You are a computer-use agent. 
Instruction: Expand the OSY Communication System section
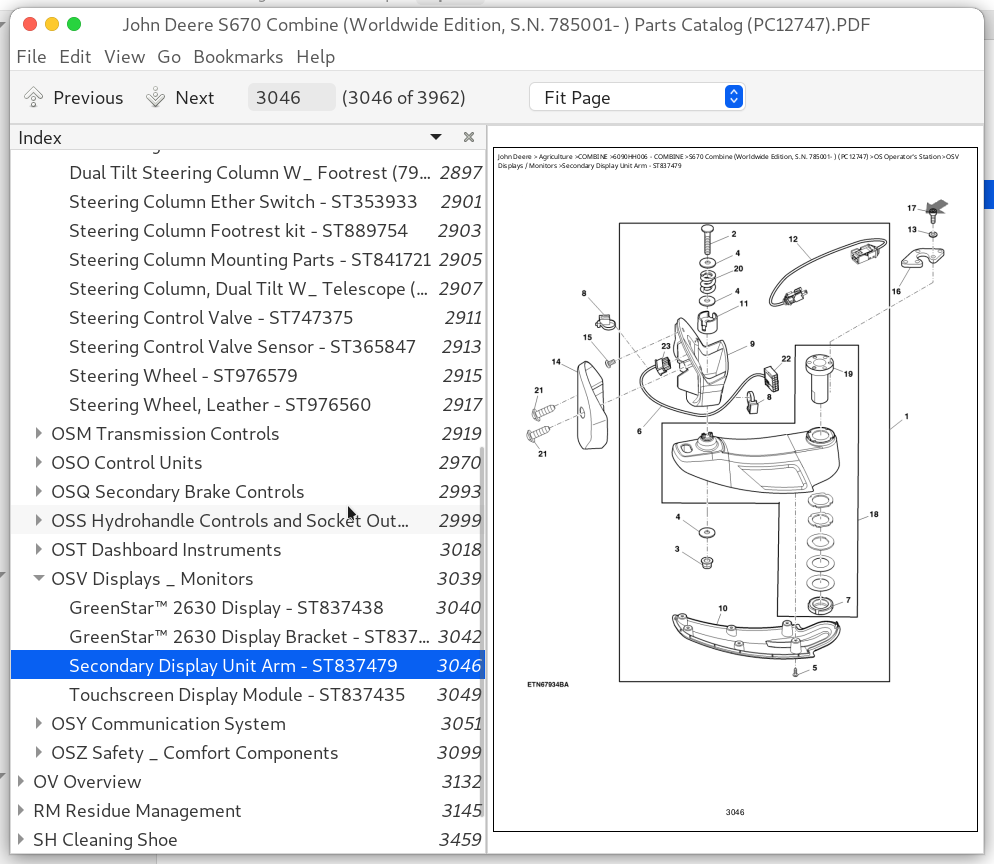click(39, 724)
